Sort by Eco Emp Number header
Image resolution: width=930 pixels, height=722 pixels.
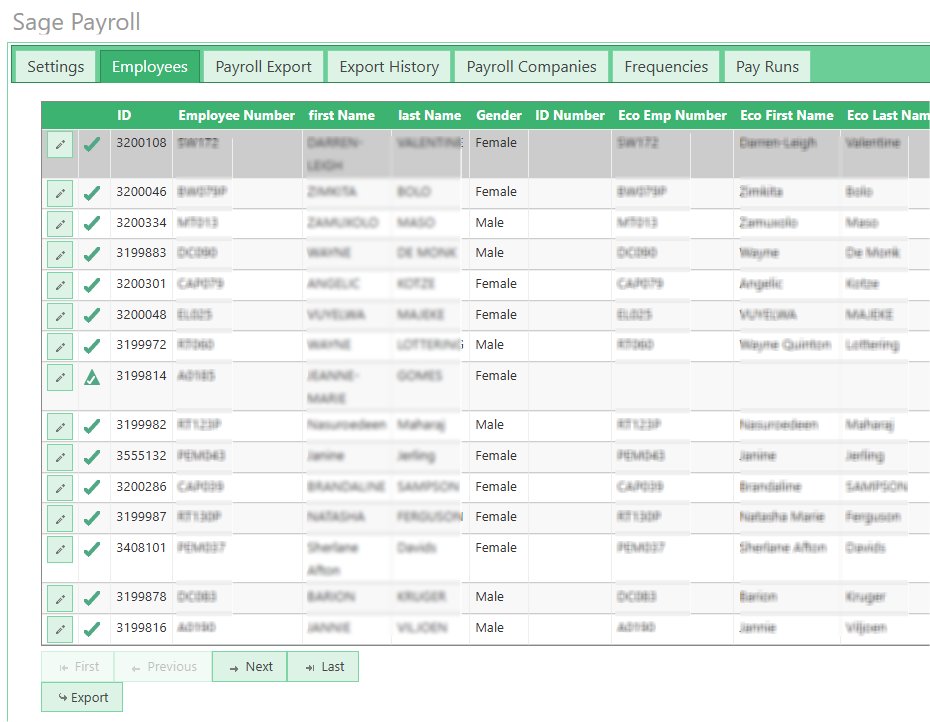pos(673,115)
